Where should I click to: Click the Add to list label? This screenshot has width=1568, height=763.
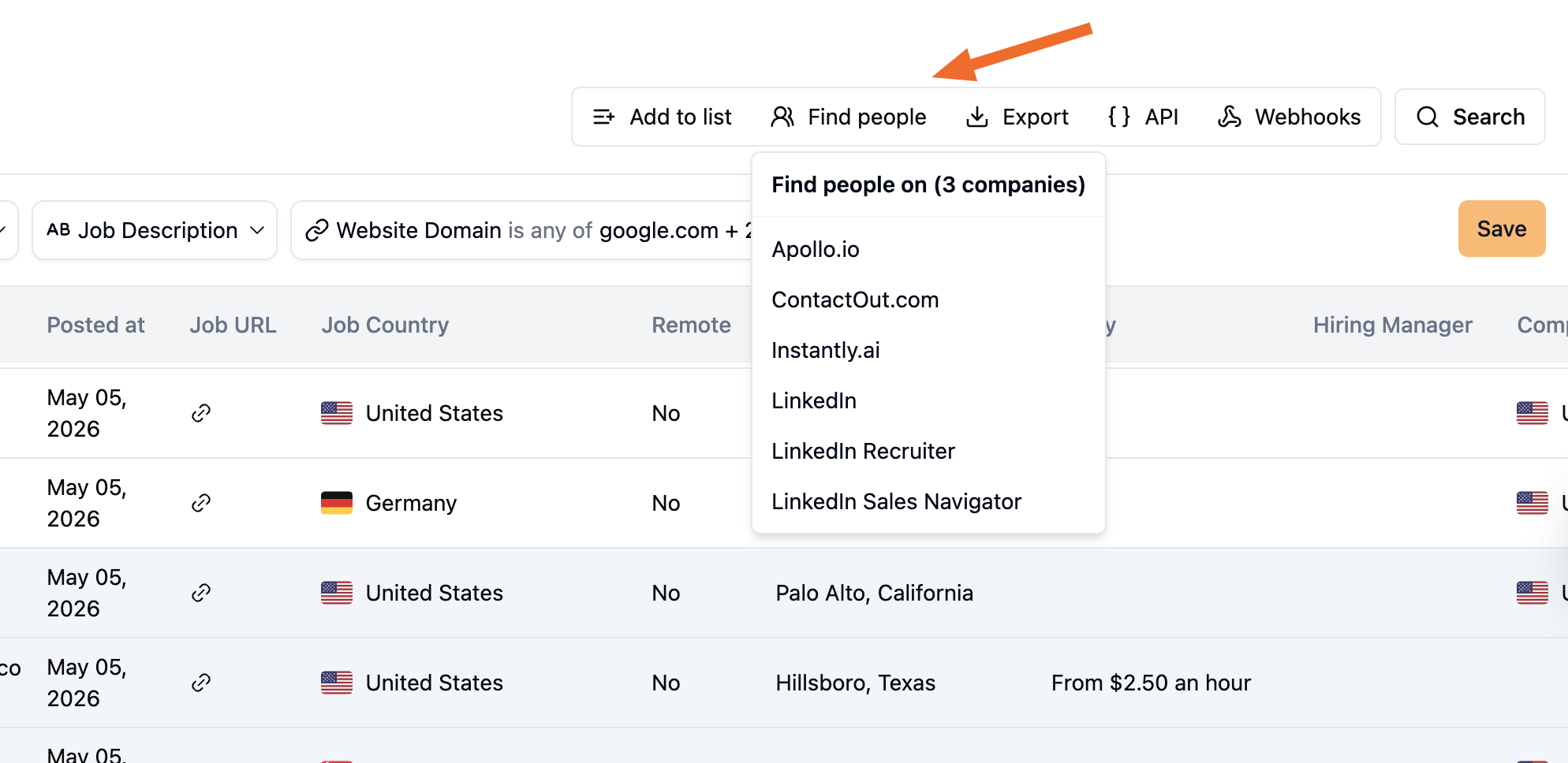(x=681, y=117)
